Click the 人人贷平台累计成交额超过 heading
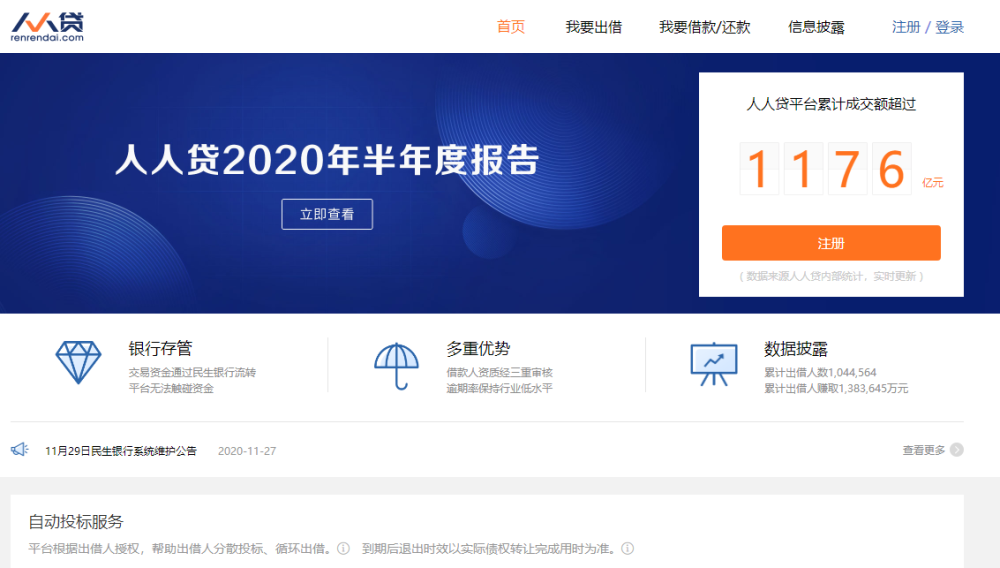The image size is (1000, 568). coord(831,104)
